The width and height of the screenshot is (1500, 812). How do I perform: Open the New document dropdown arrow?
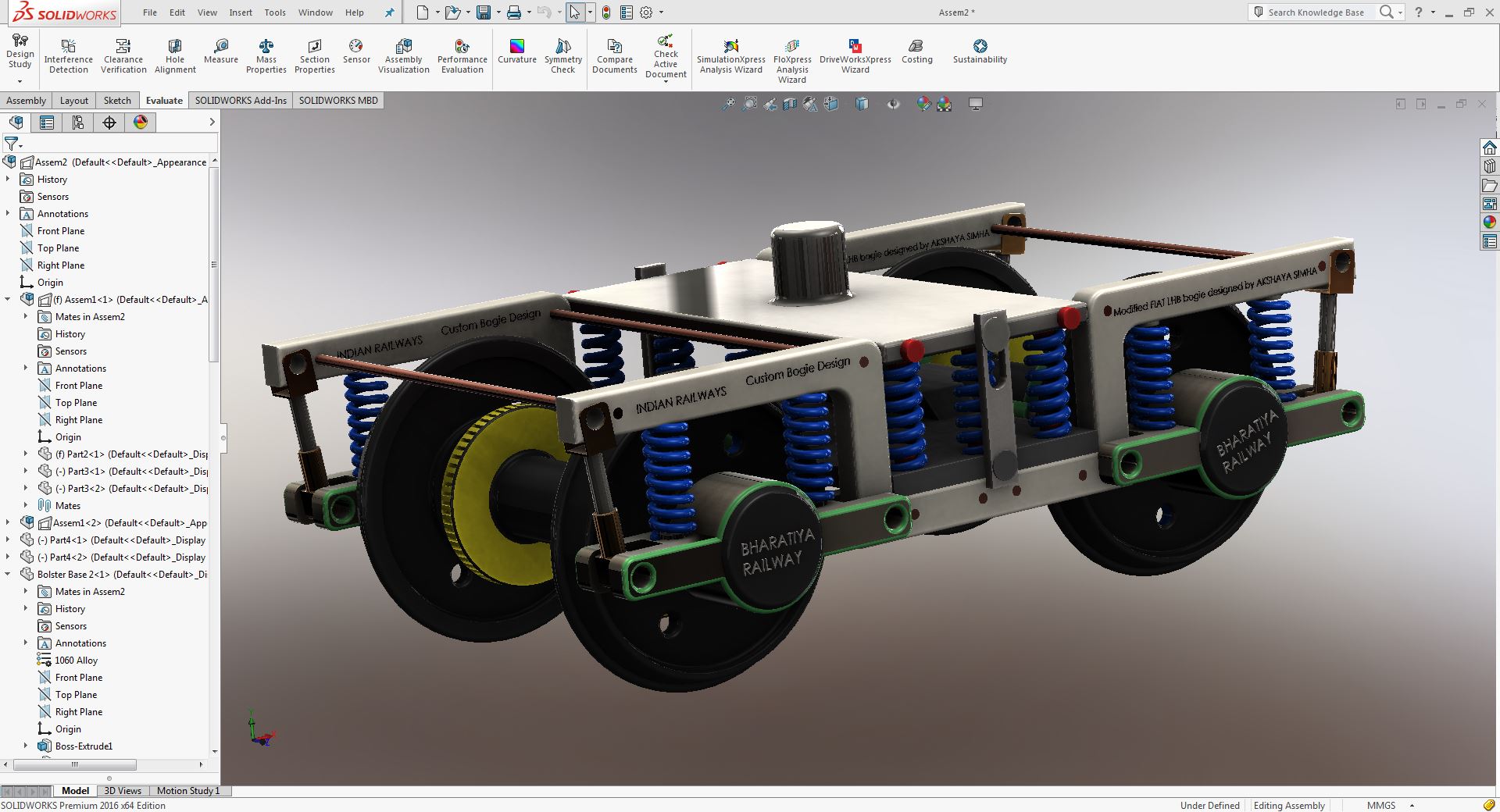(437, 12)
